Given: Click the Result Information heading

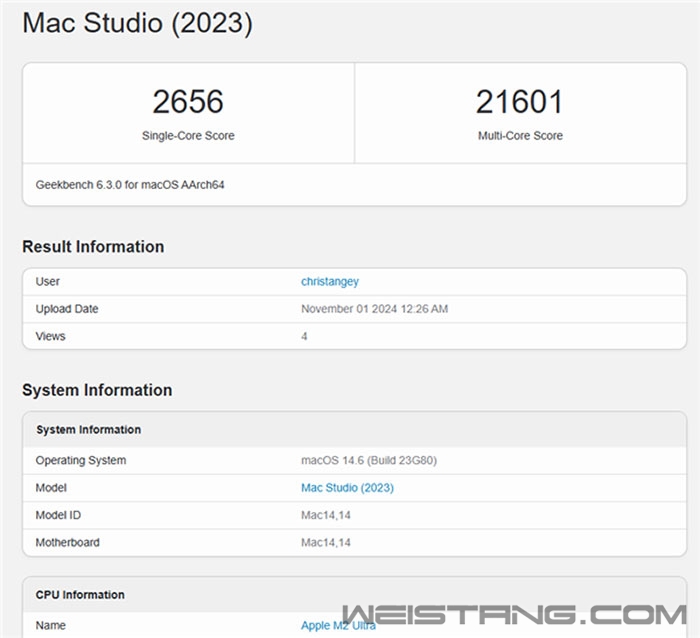Looking at the screenshot, I should click(93, 247).
